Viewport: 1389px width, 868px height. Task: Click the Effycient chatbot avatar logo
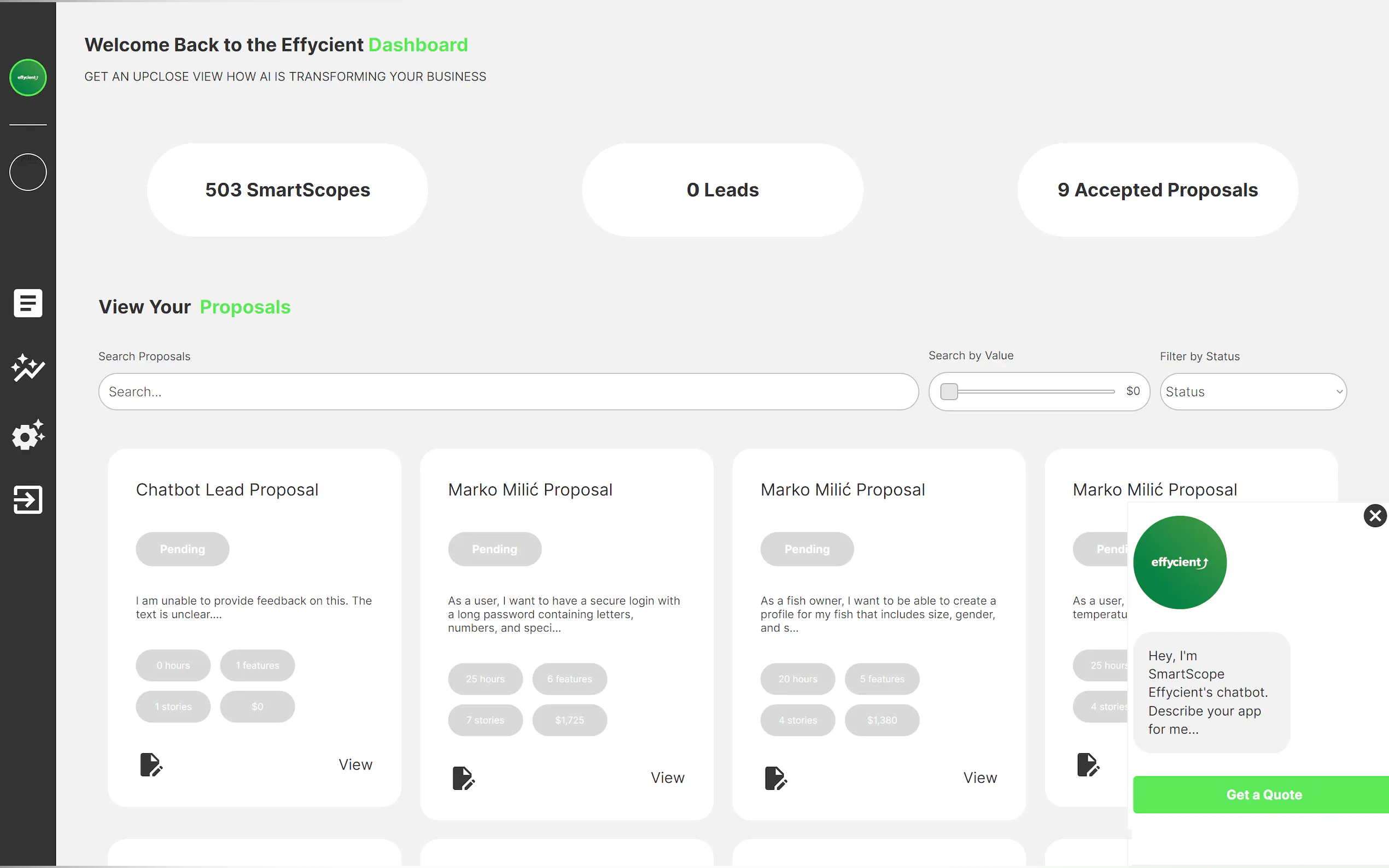[1180, 562]
